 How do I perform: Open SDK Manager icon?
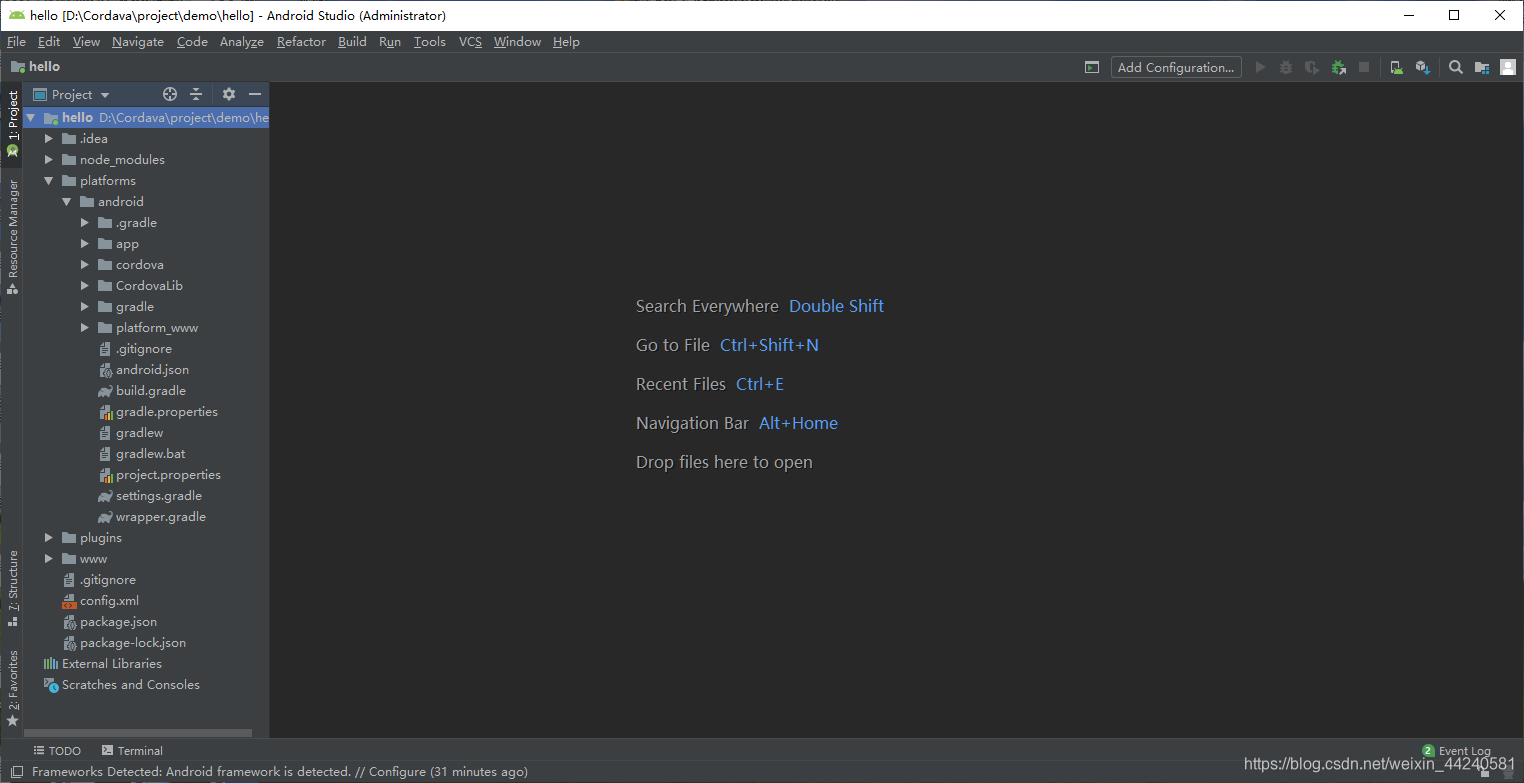coord(1422,67)
